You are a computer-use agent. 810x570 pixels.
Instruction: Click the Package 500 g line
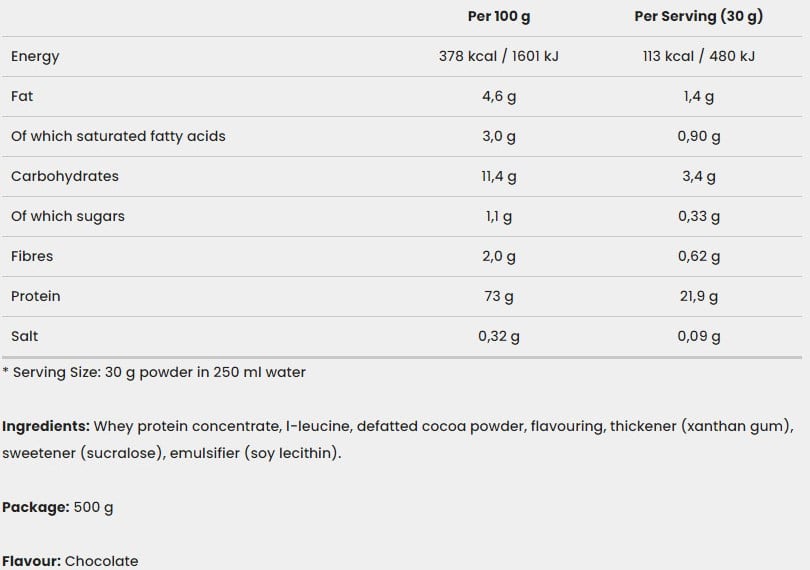tap(57, 507)
